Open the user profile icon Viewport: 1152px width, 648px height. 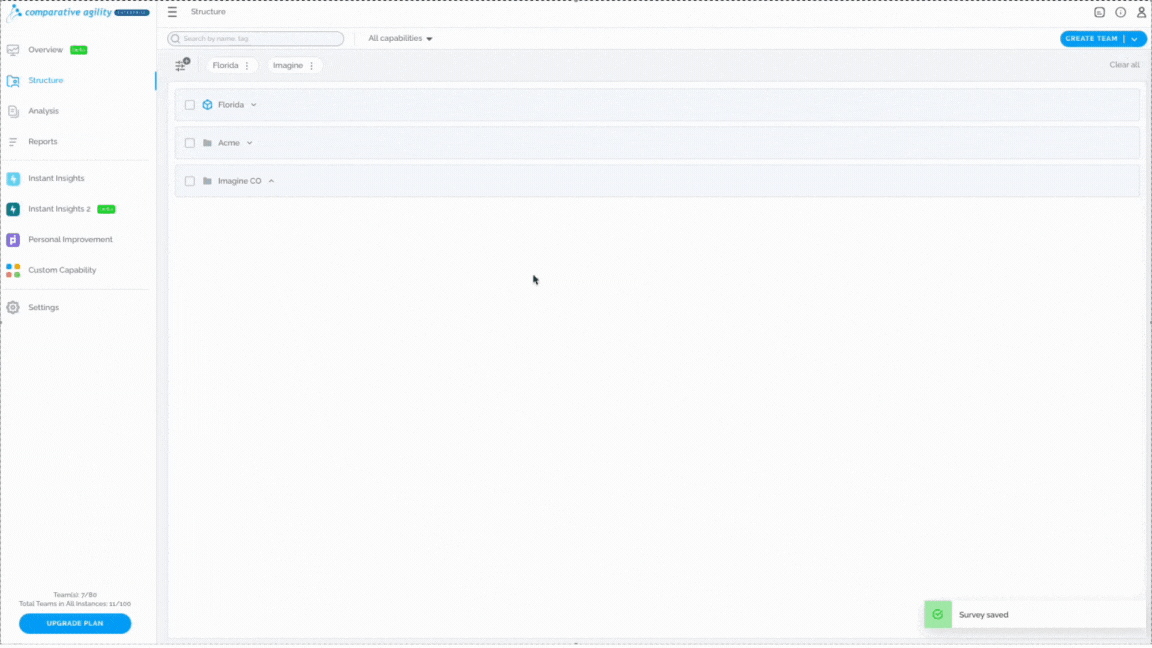pos(1142,12)
